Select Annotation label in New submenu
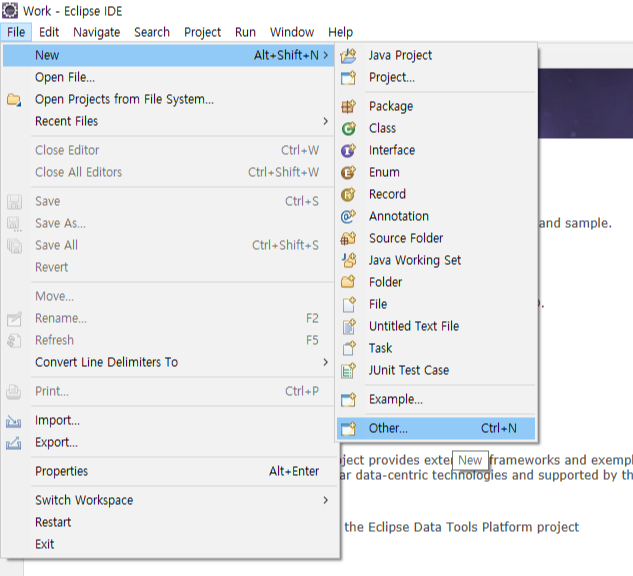This screenshot has width=633, height=576. [399, 216]
